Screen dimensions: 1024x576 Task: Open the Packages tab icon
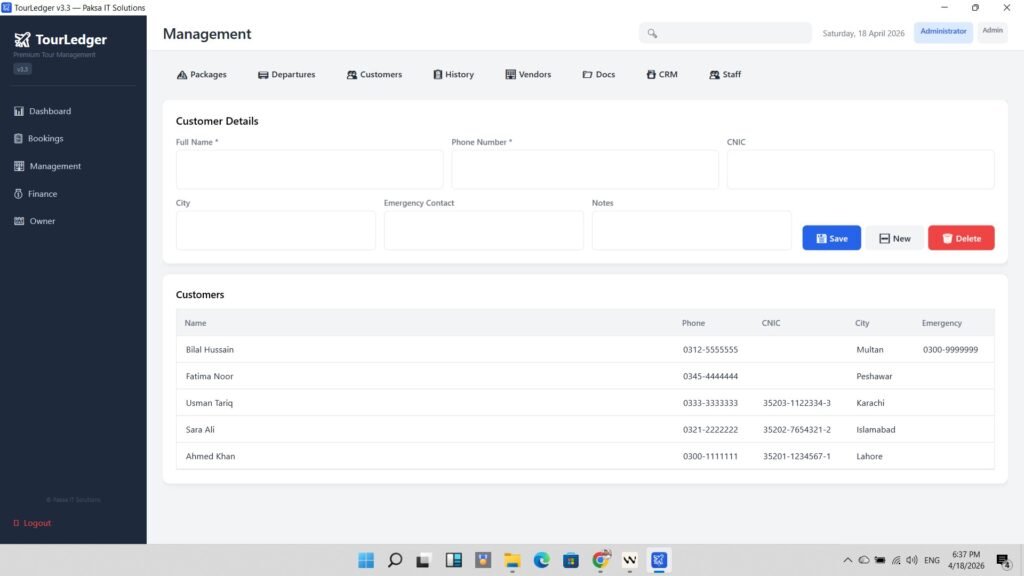pos(182,75)
